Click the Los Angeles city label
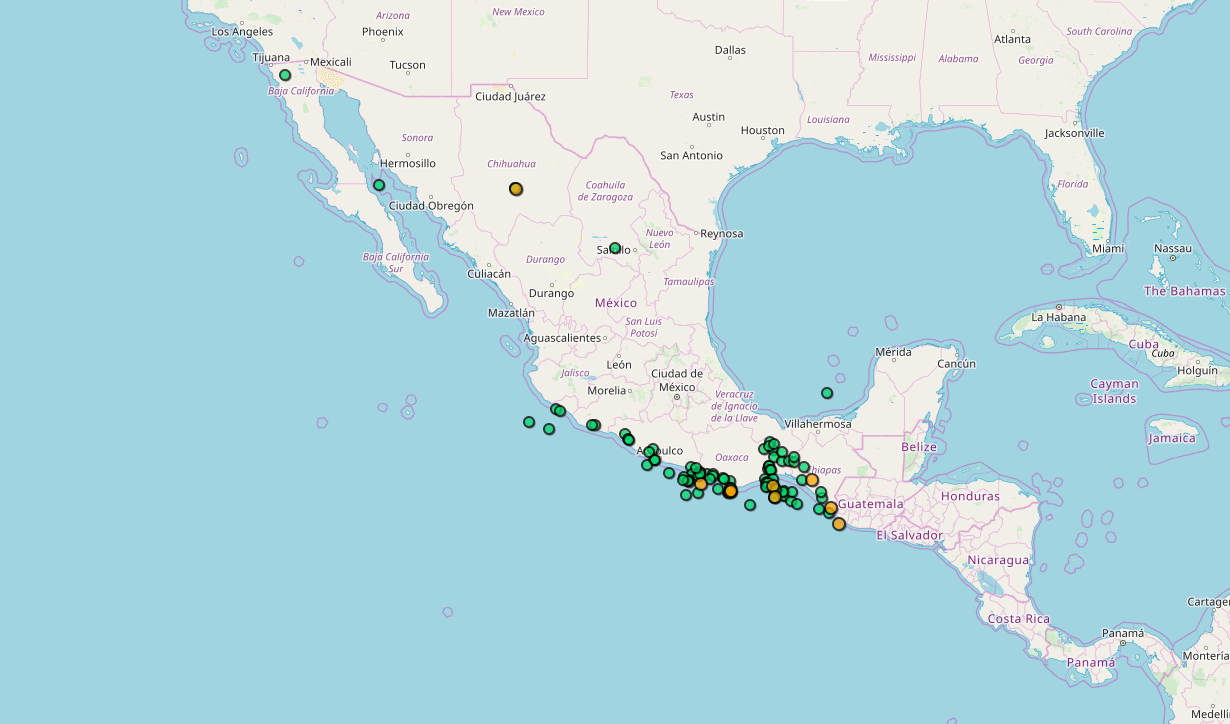The image size is (1230, 724). tap(242, 32)
